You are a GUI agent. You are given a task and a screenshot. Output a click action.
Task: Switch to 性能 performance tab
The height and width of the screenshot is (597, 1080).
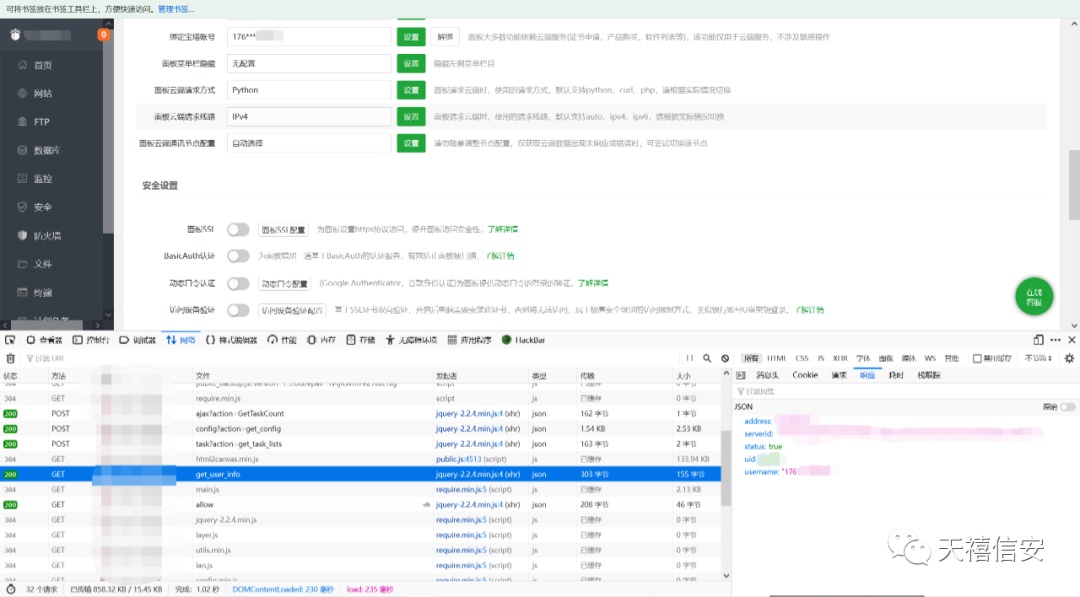pyautogui.click(x=282, y=340)
